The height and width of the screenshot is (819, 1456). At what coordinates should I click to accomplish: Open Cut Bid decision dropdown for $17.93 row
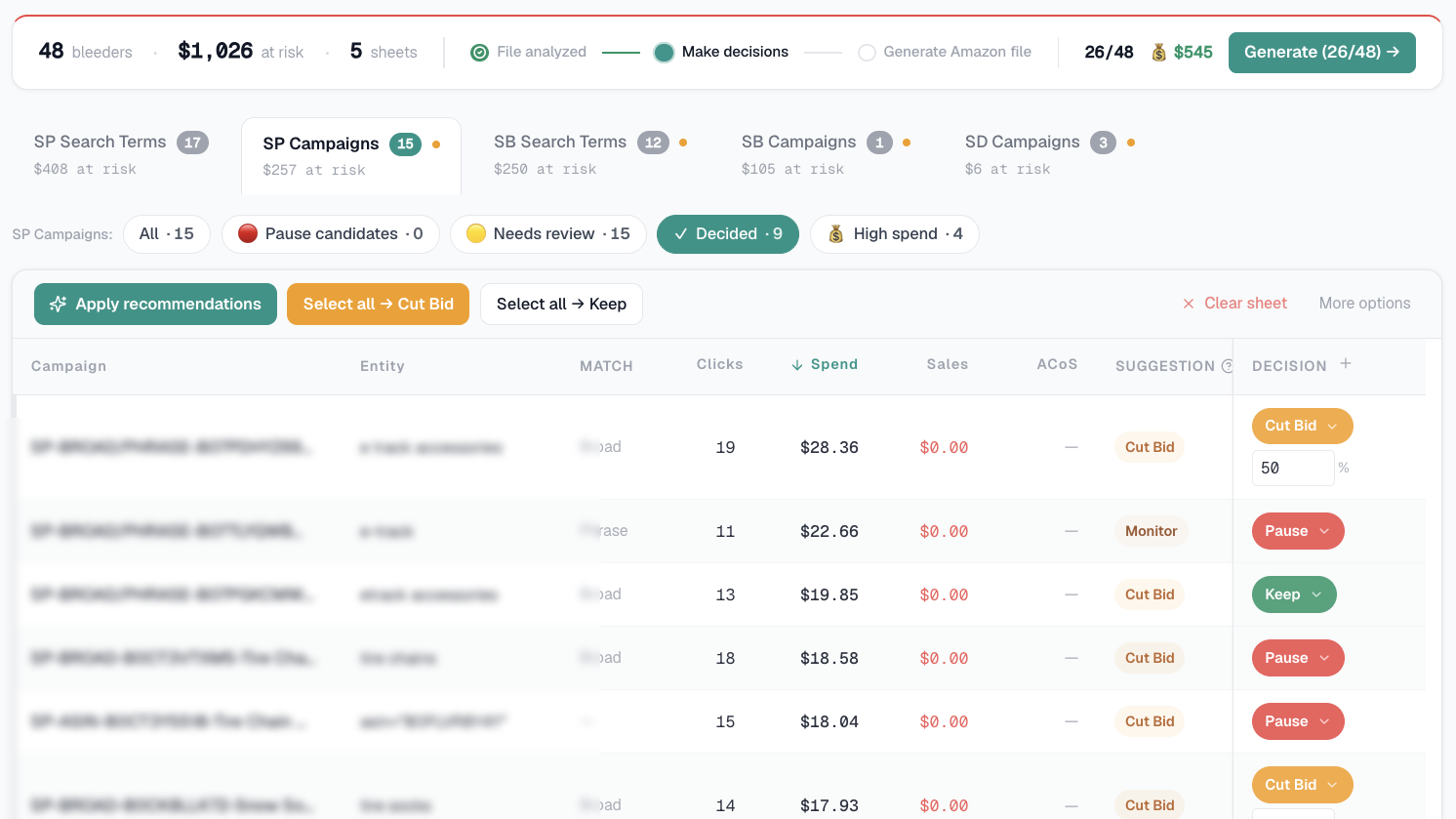(1302, 785)
